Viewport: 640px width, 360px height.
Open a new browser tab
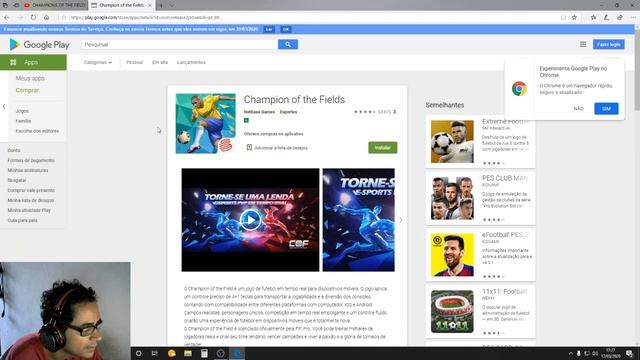point(161,5)
